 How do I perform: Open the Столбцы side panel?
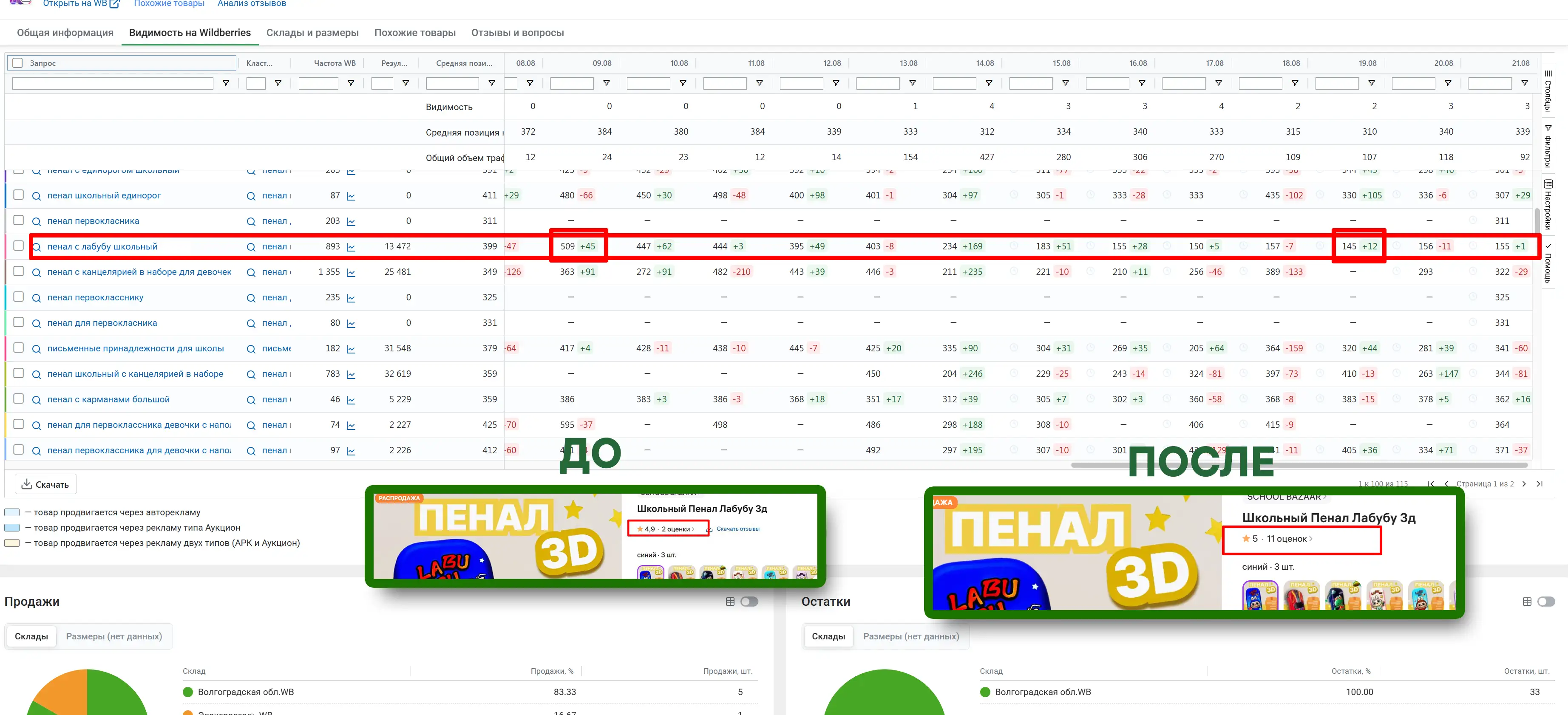point(1548,91)
